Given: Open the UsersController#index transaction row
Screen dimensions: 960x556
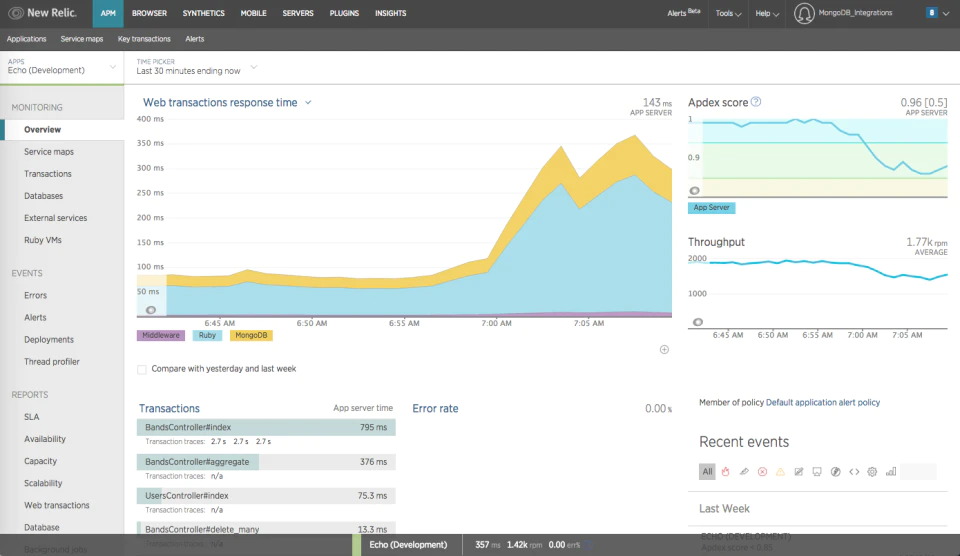Looking at the screenshot, I should tap(266, 496).
